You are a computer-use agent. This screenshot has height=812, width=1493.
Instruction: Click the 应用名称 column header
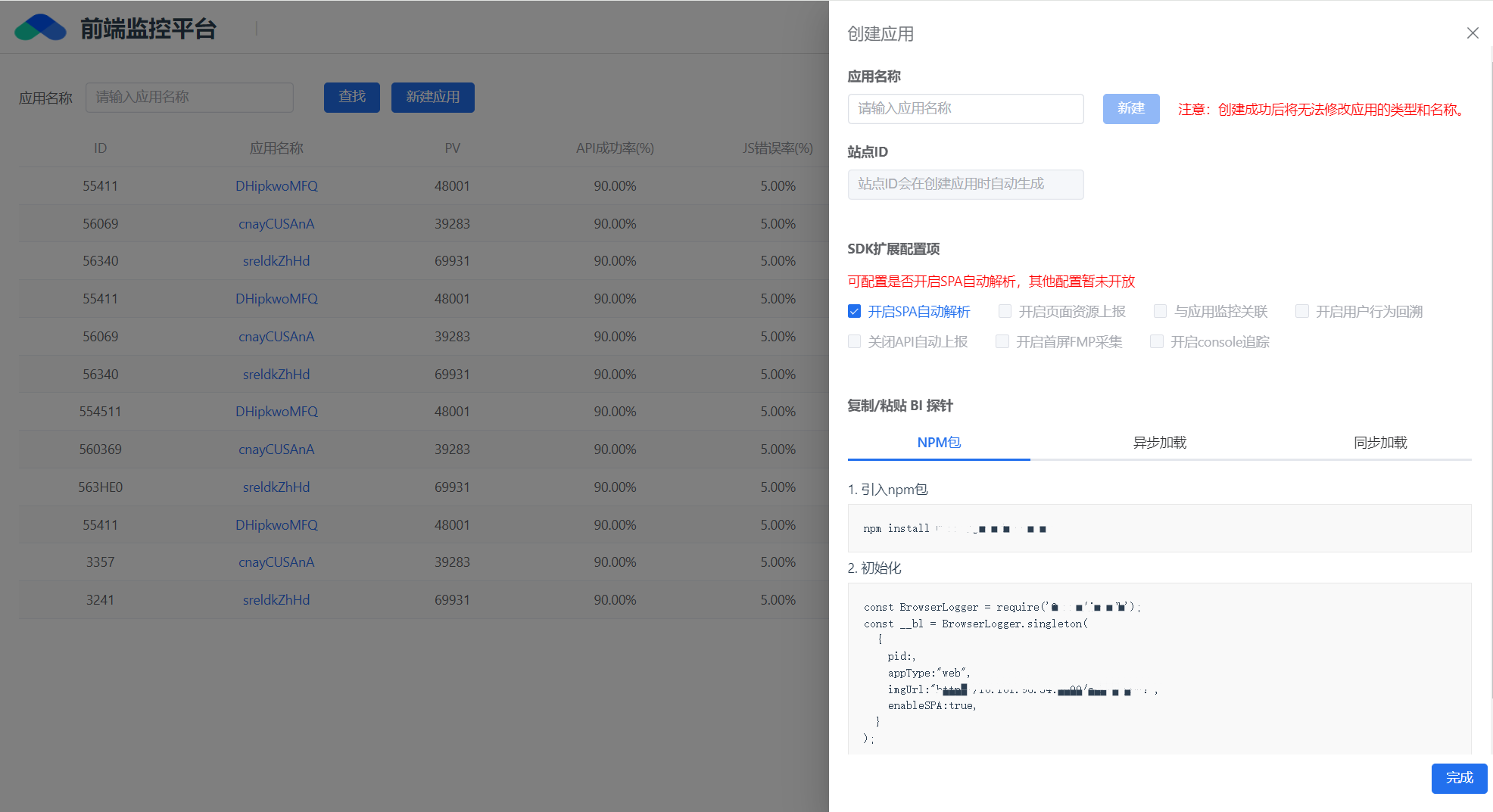(x=276, y=148)
